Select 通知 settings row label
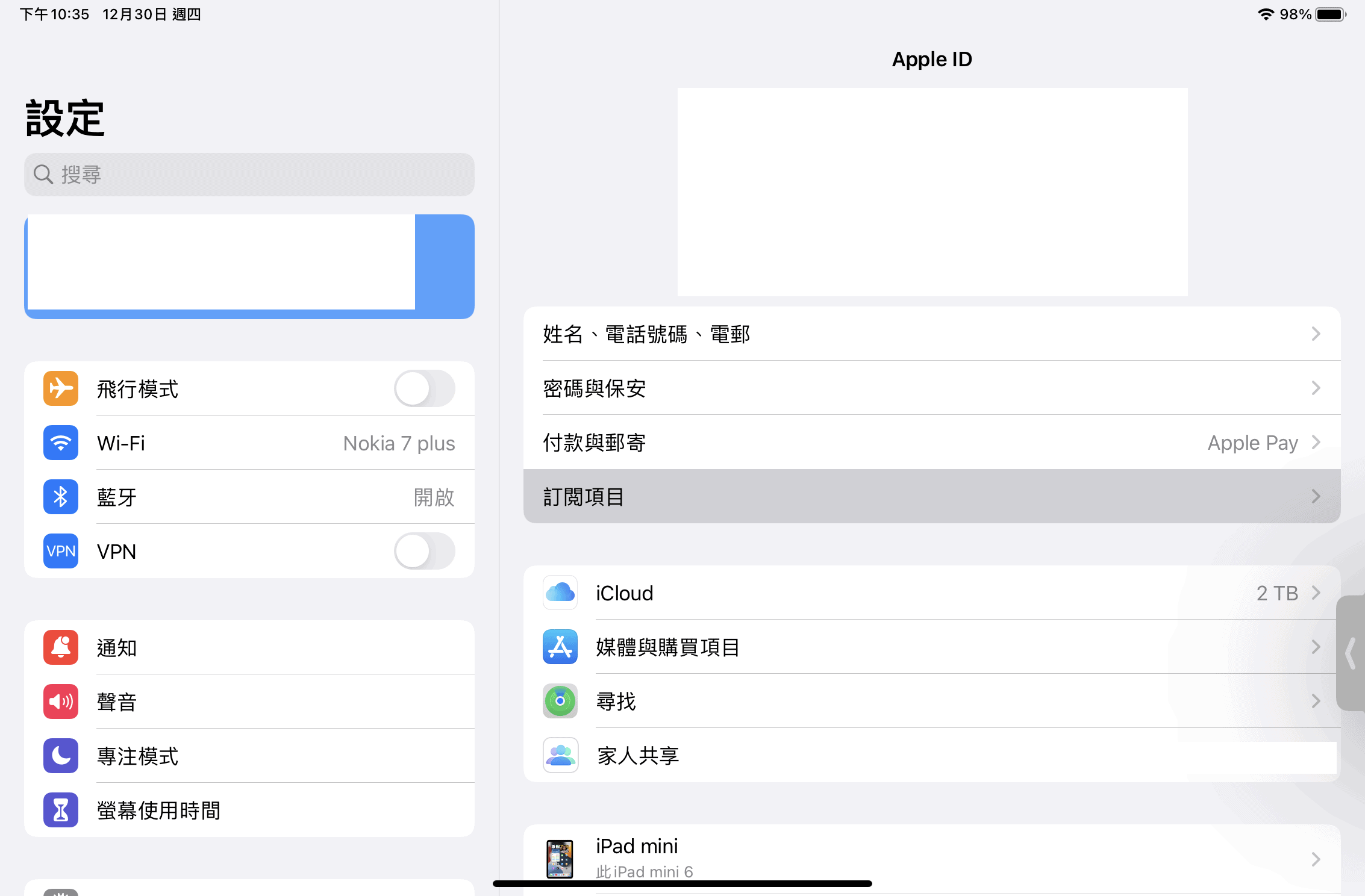1365x896 pixels. tap(117, 648)
